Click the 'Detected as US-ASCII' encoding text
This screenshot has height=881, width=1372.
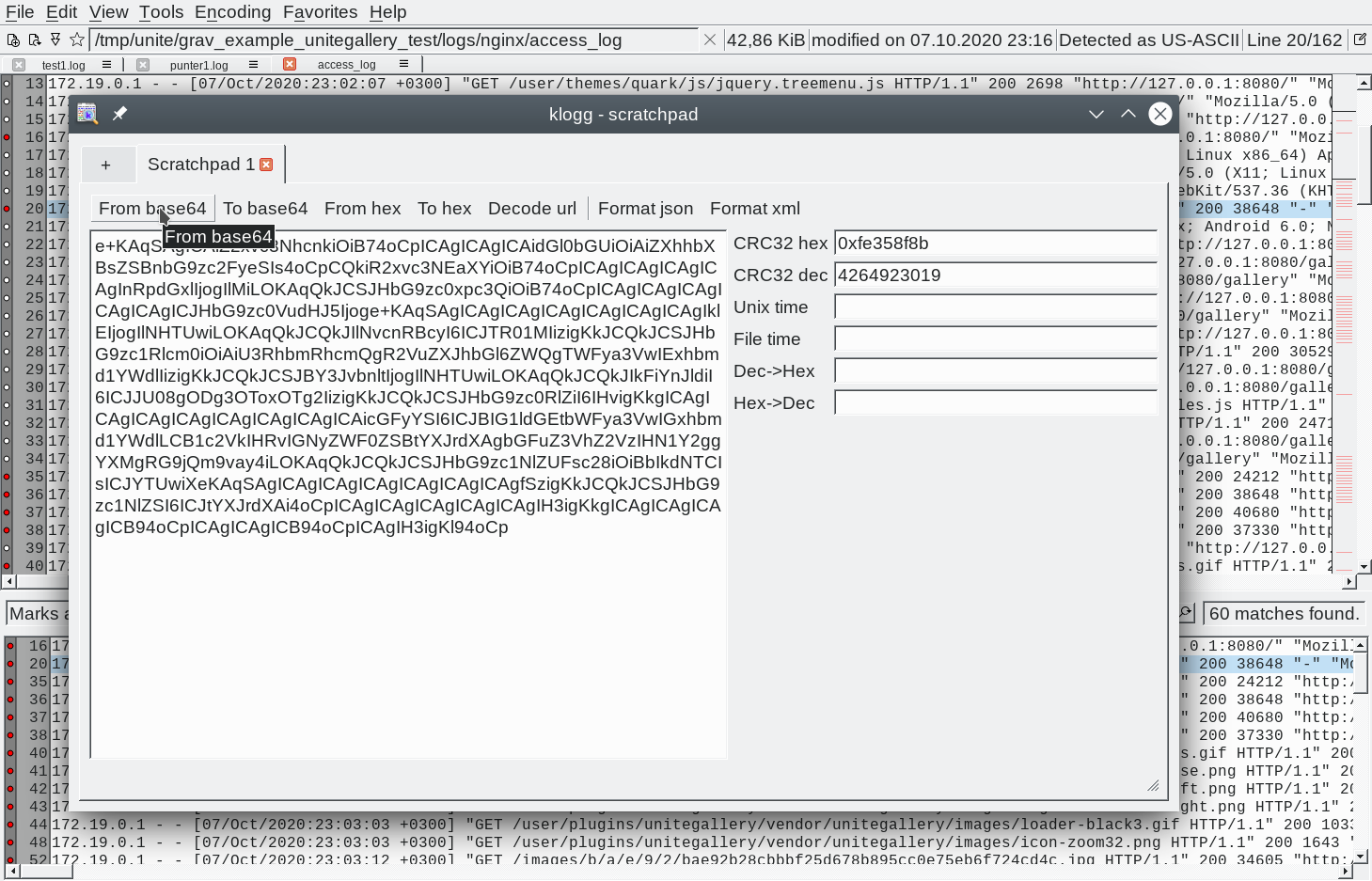coord(1149,40)
